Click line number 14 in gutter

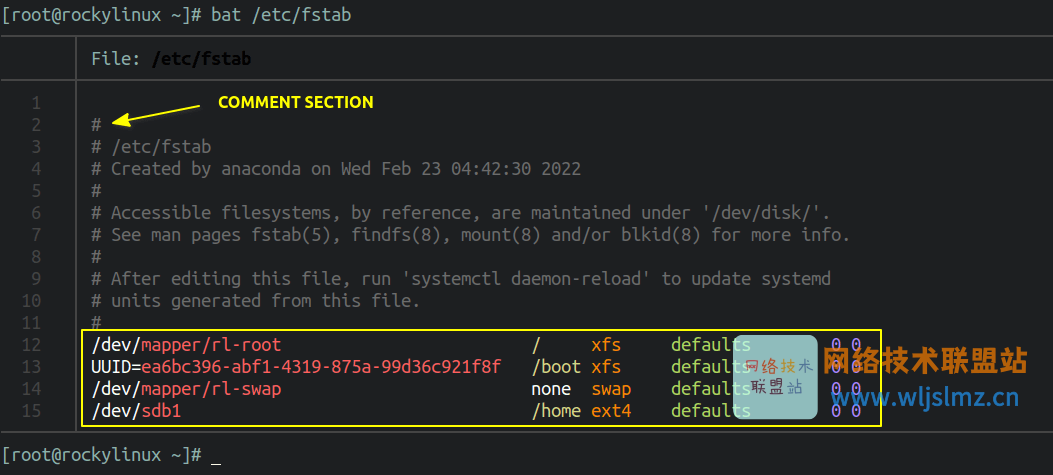[31, 389]
